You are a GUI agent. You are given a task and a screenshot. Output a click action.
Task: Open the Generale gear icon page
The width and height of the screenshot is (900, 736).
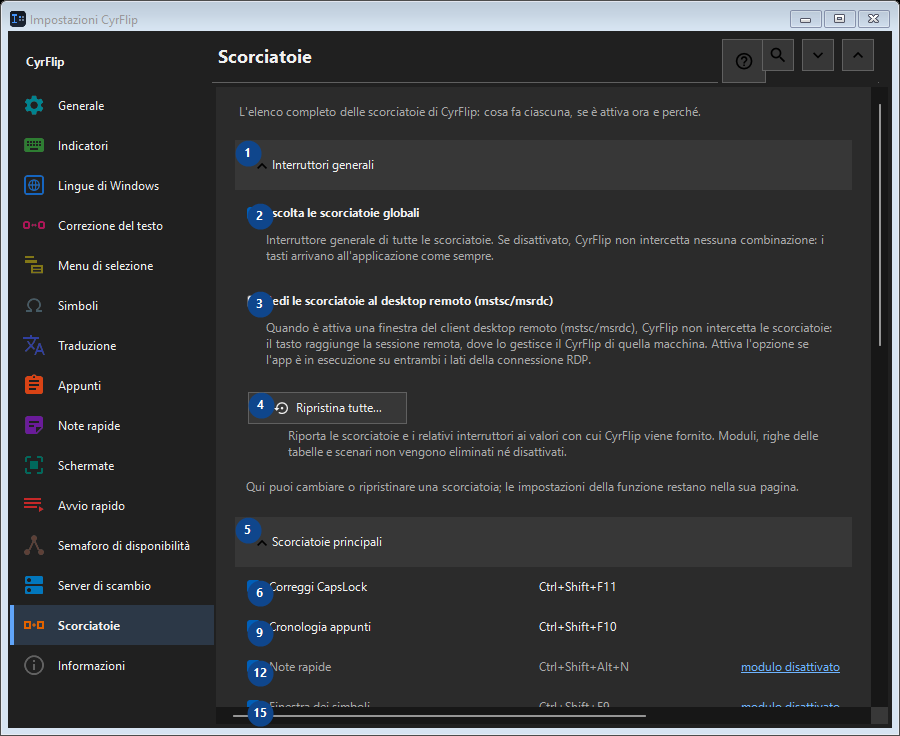(34, 106)
